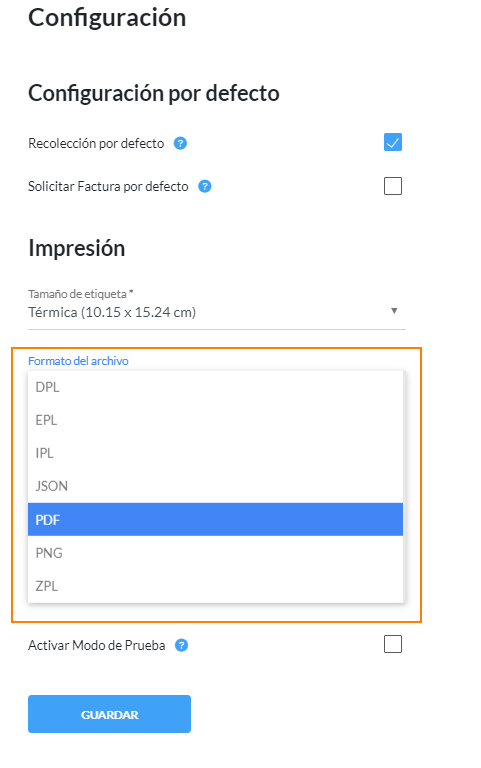Click help icon next to Solicitar Factura
The width and height of the screenshot is (481, 768).
pyautogui.click(x=205, y=186)
